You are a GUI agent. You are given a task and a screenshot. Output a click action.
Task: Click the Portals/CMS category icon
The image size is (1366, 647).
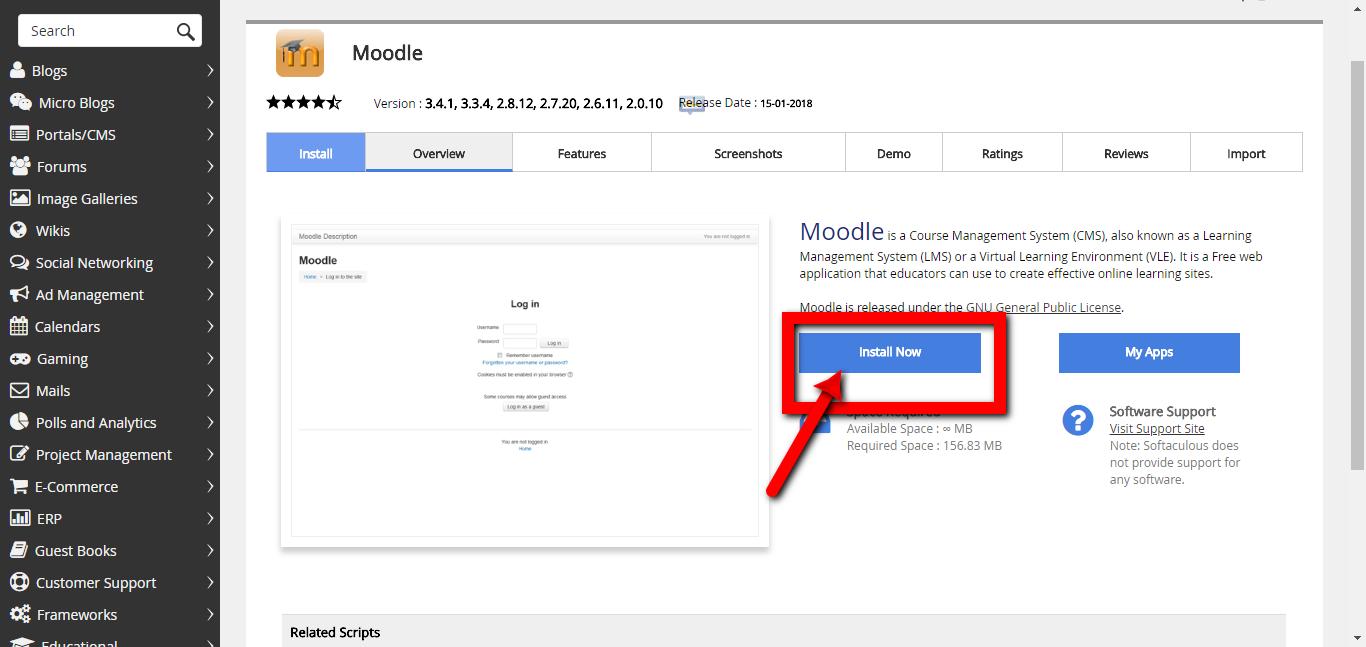pyautogui.click(x=19, y=134)
